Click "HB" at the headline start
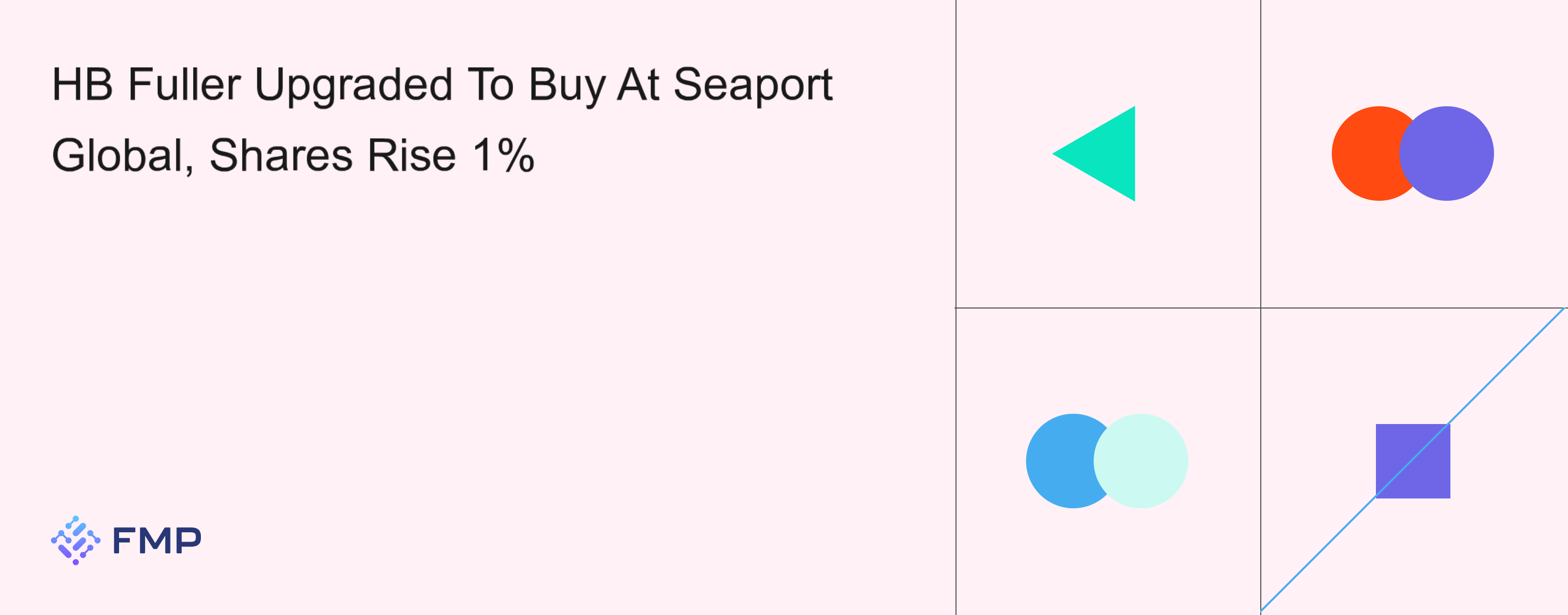 point(82,85)
